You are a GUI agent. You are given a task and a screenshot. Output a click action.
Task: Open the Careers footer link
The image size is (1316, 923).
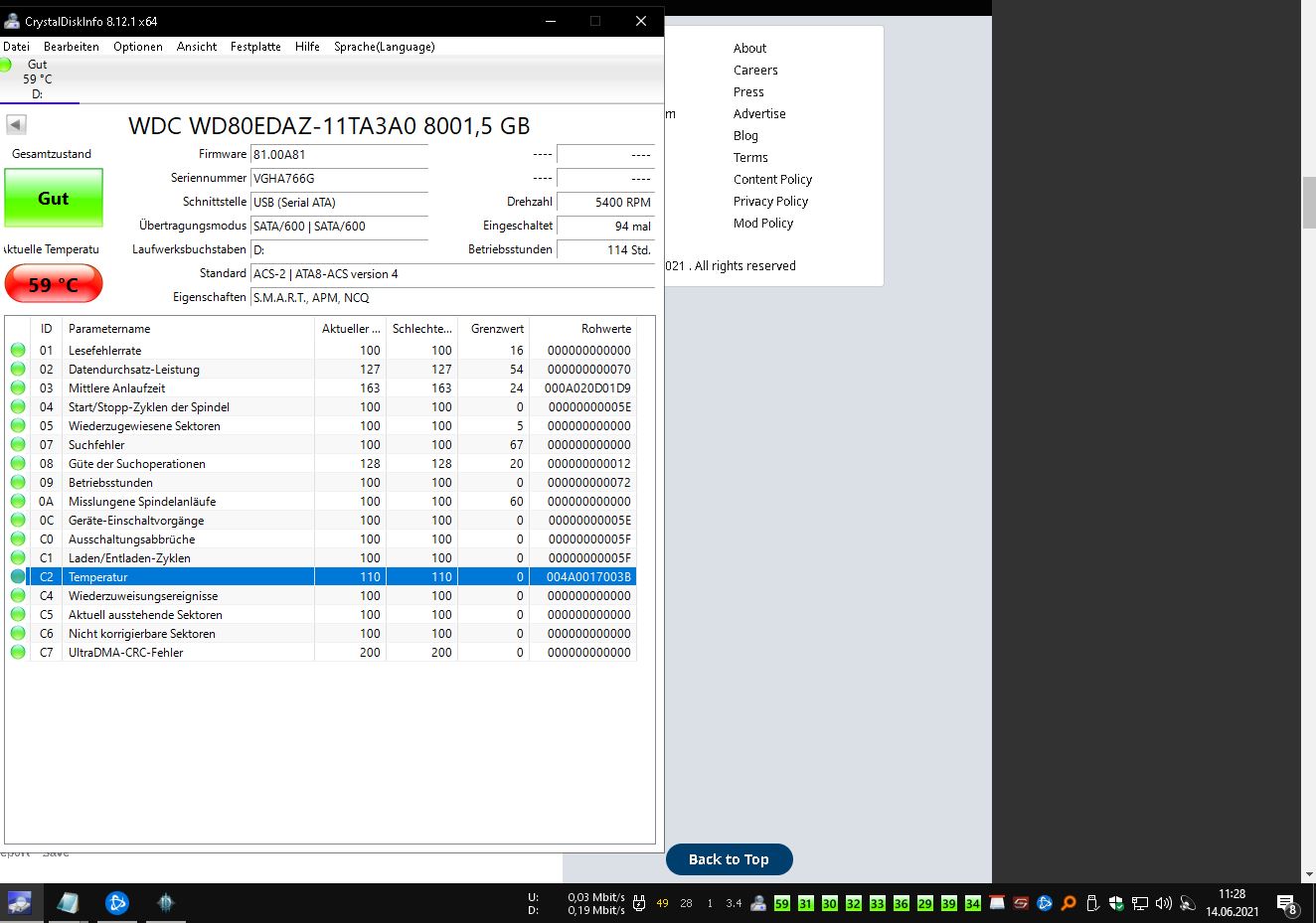tap(755, 70)
